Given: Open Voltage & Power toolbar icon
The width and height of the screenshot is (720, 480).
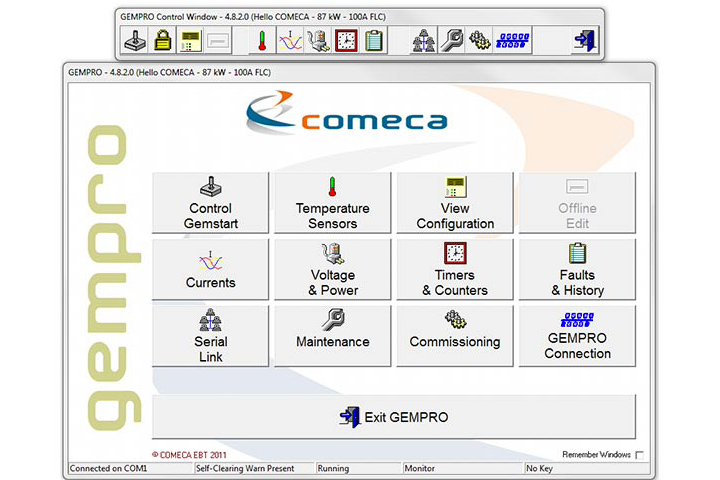Looking at the screenshot, I should (318, 40).
